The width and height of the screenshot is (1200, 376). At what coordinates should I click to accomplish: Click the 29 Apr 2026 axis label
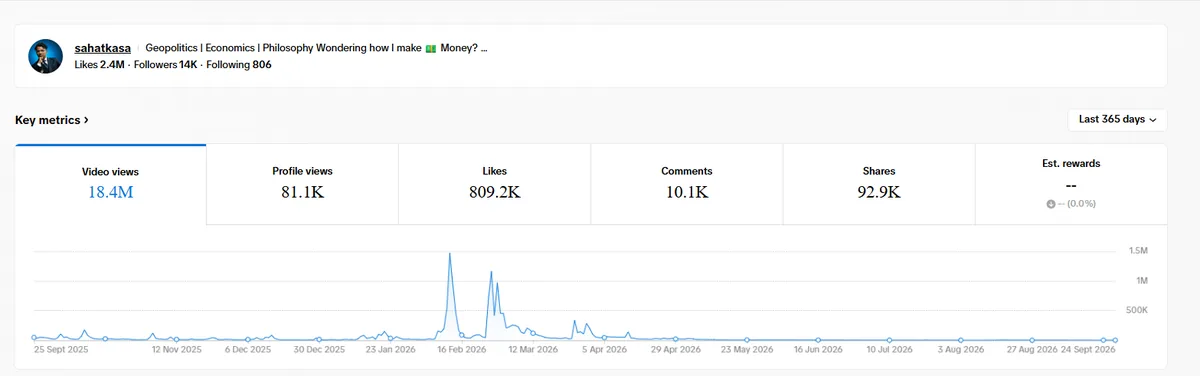click(676, 350)
